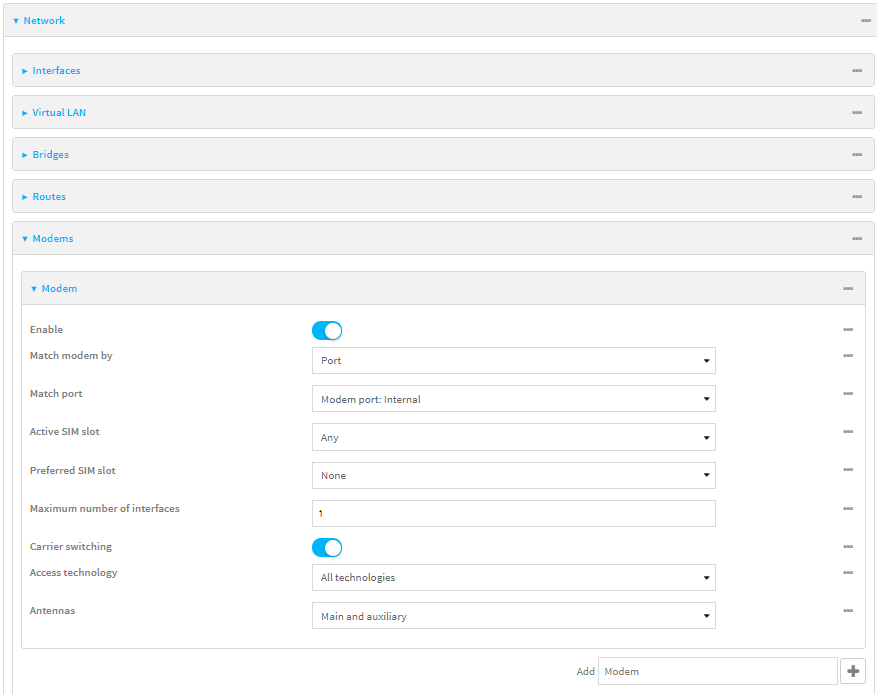Click the Maximum number of interfaces field
This screenshot has width=877, height=694.
(x=513, y=513)
